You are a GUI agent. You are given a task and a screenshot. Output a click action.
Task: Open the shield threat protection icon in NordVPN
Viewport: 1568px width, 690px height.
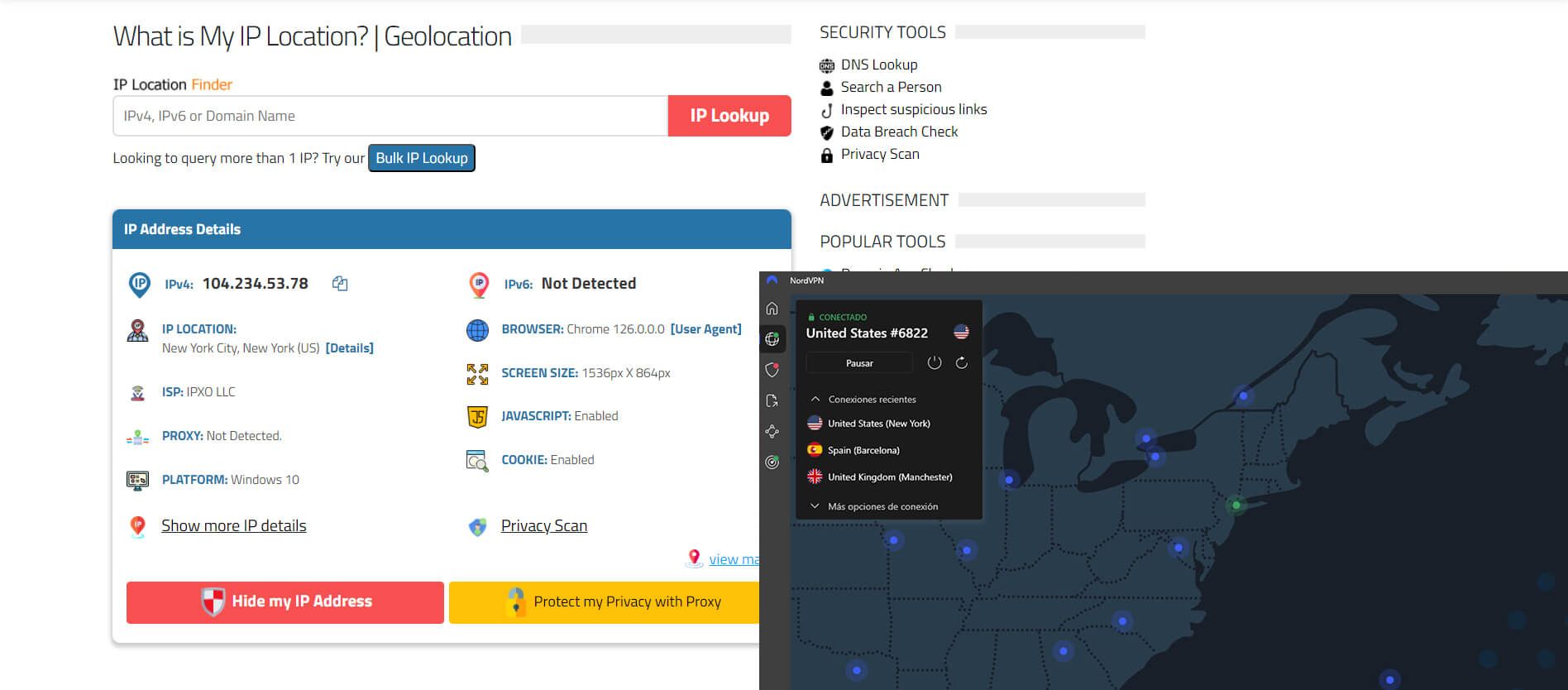click(772, 370)
